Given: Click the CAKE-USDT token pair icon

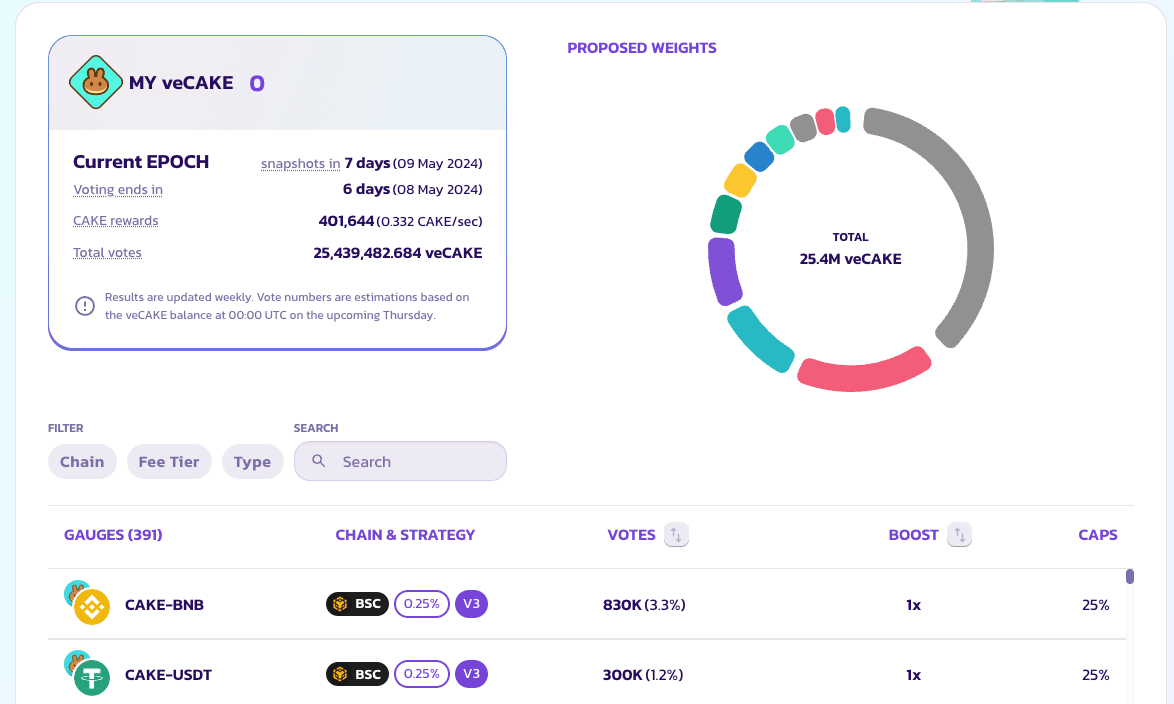Looking at the screenshot, I should tap(87, 673).
